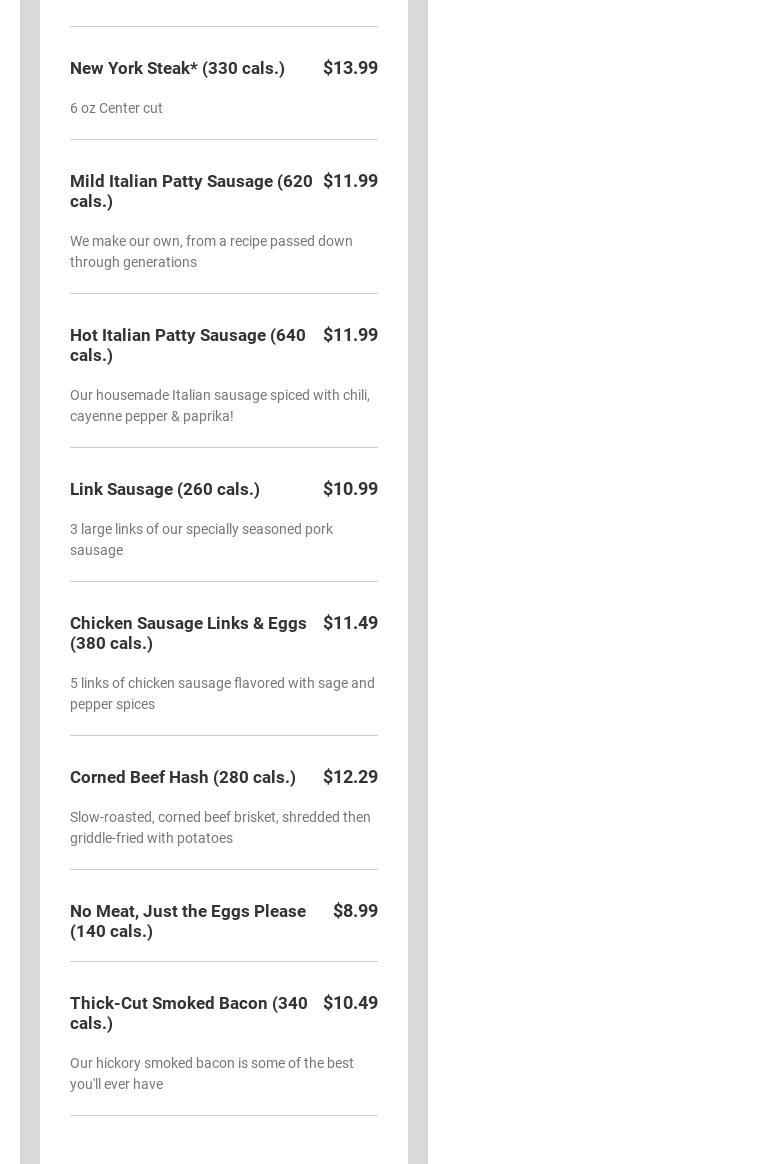Click the $8.99 eggs-only price
This screenshot has height=1164, width=770.
pyautogui.click(x=355, y=911)
